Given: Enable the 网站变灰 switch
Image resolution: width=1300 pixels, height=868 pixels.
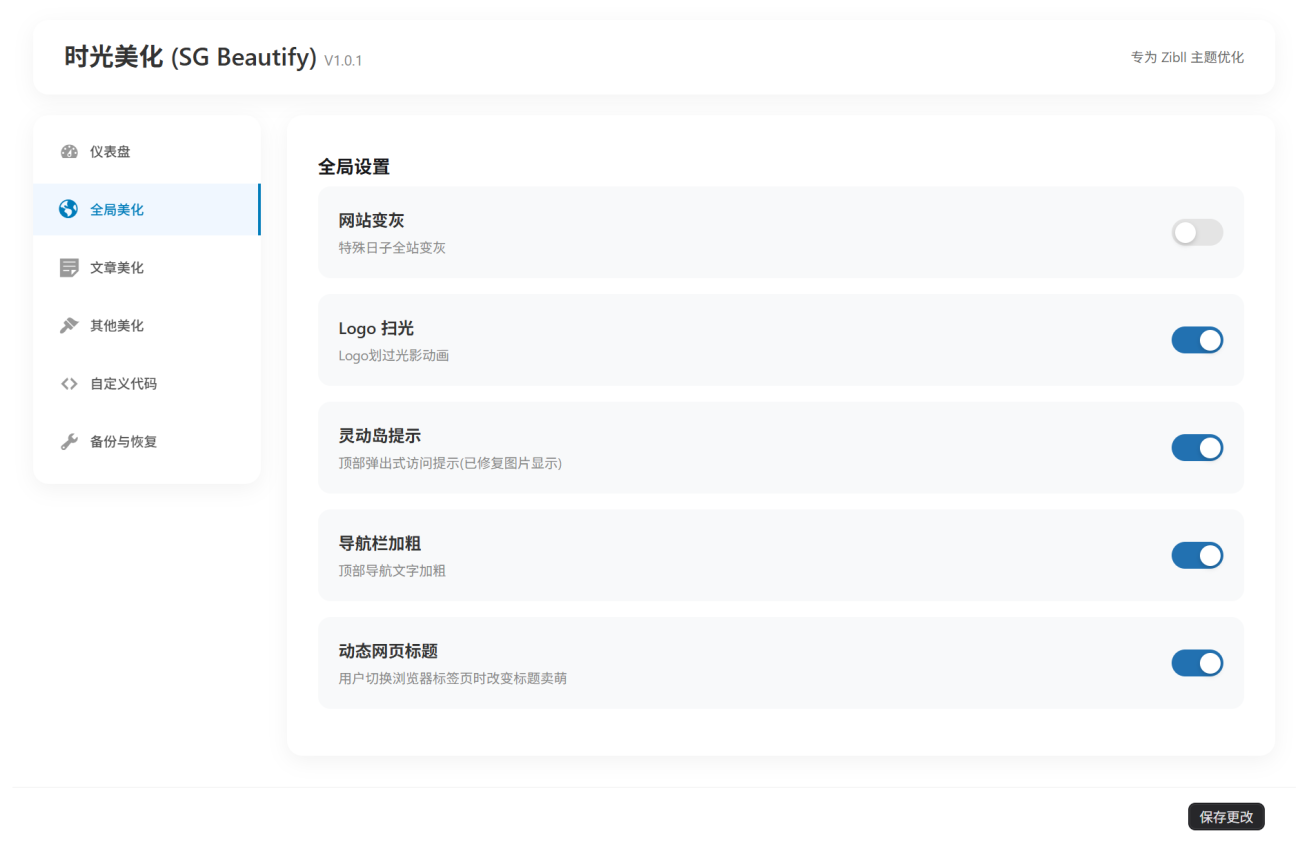Looking at the screenshot, I should pos(1197,232).
